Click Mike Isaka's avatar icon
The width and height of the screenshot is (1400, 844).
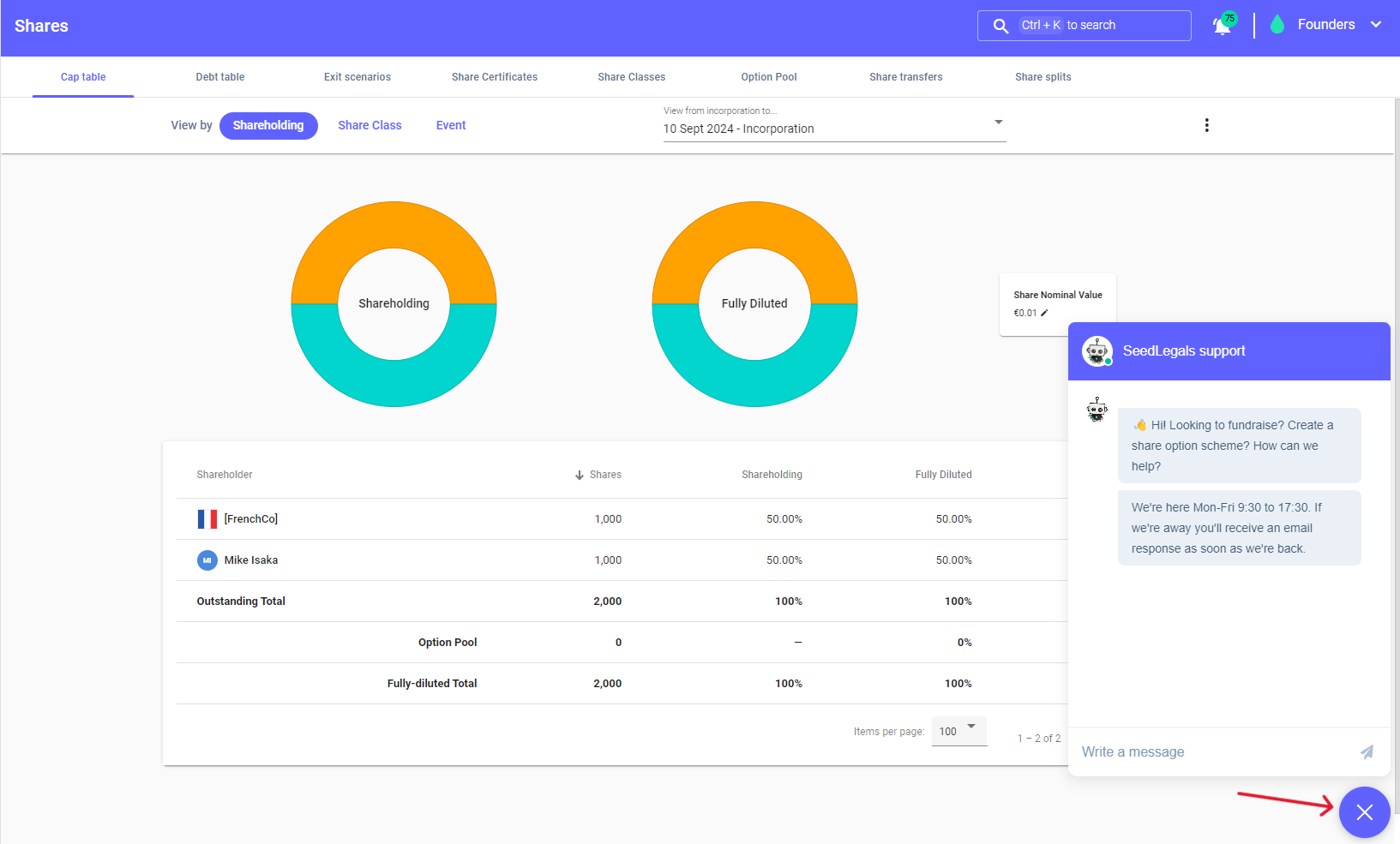207,560
